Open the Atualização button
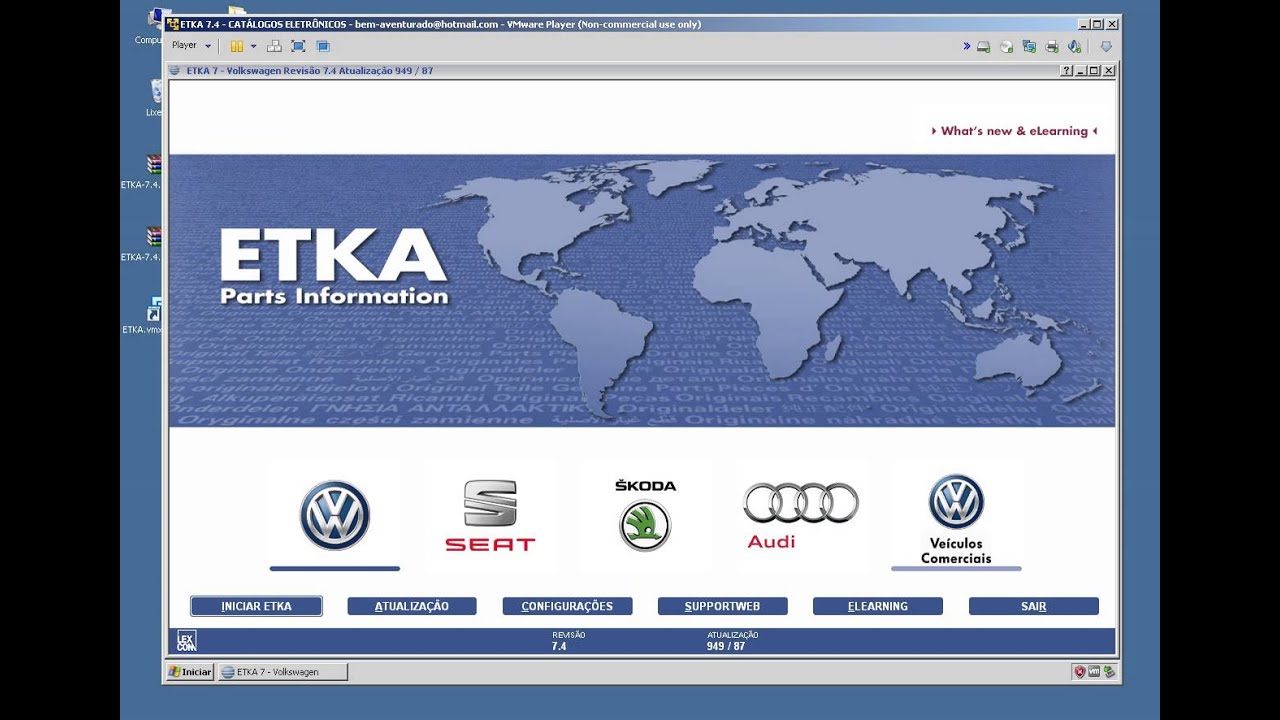 tap(412, 606)
